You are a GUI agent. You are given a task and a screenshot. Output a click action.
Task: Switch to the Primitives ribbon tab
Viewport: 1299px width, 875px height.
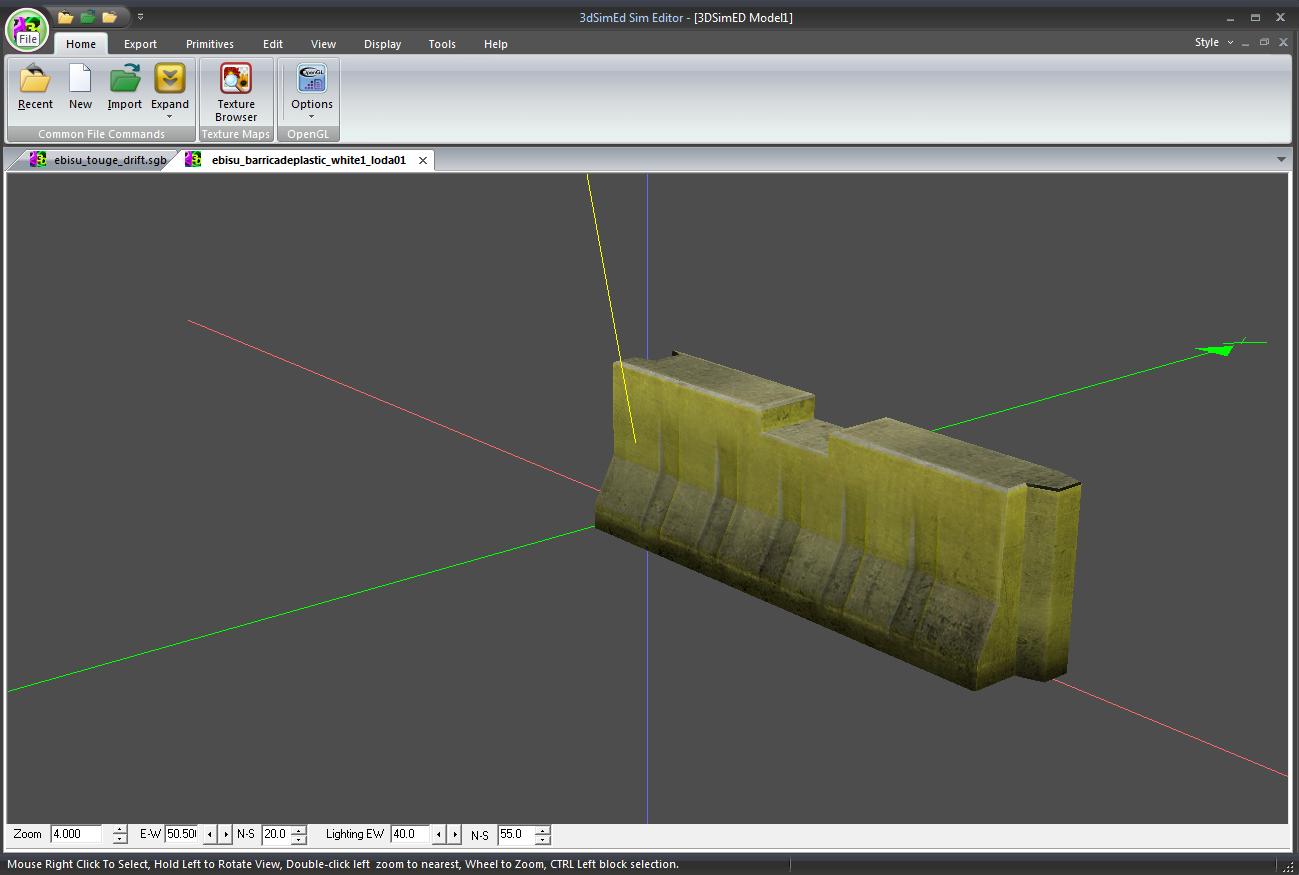pyautogui.click(x=209, y=44)
